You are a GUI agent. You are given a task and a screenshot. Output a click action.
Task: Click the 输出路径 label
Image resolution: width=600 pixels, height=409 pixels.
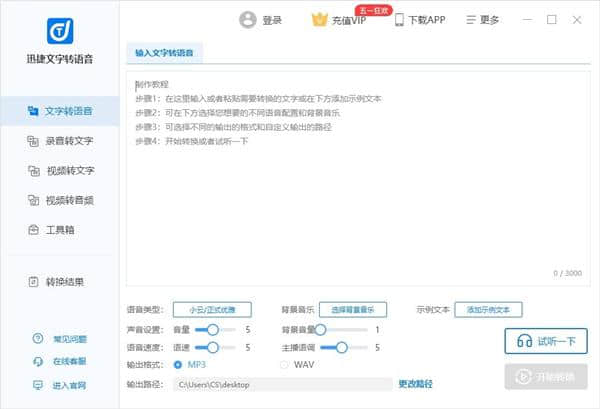[x=145, y=384]
